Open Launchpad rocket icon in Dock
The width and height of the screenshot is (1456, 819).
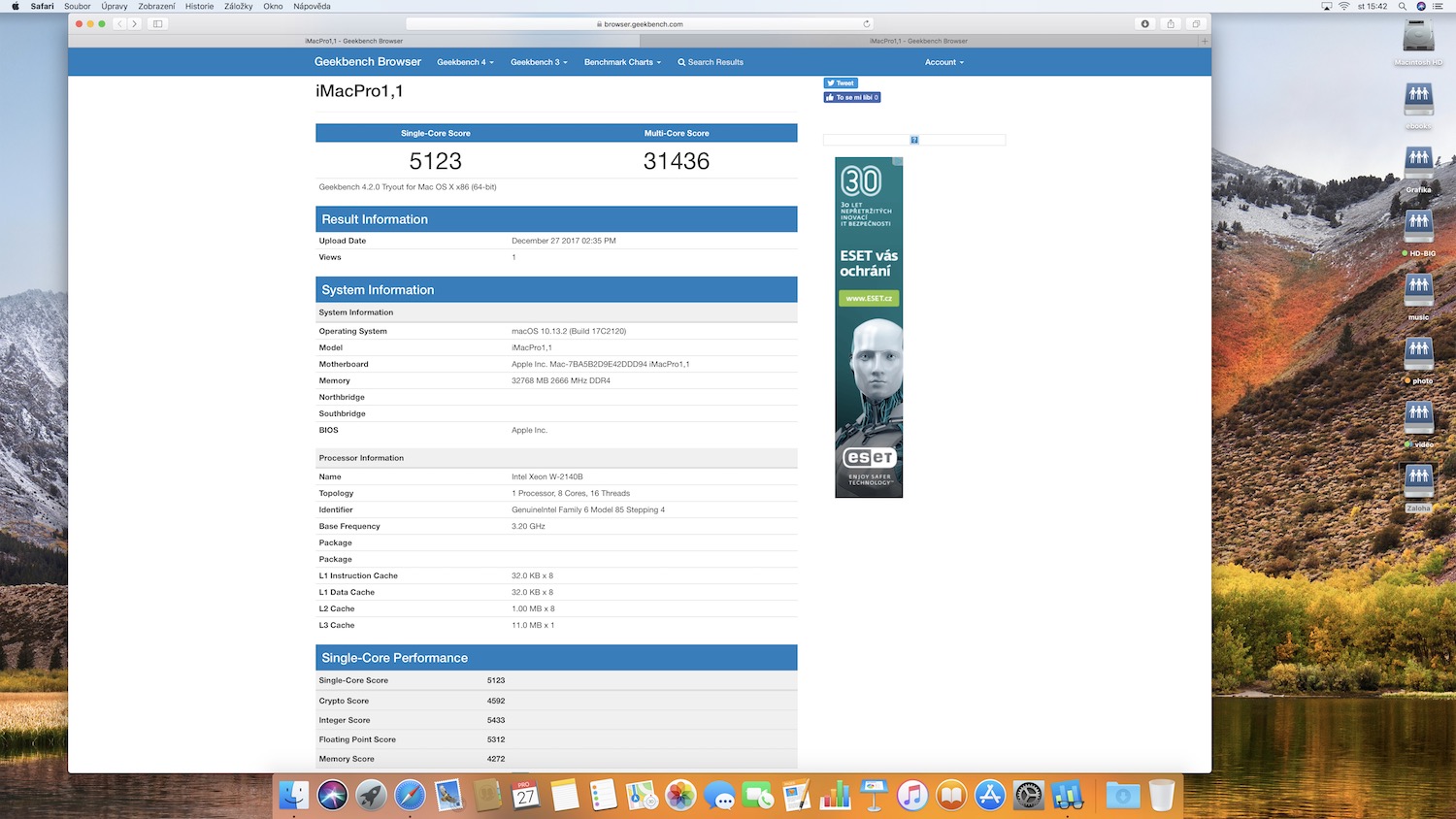pyautogui.click(x=371, y=796)
